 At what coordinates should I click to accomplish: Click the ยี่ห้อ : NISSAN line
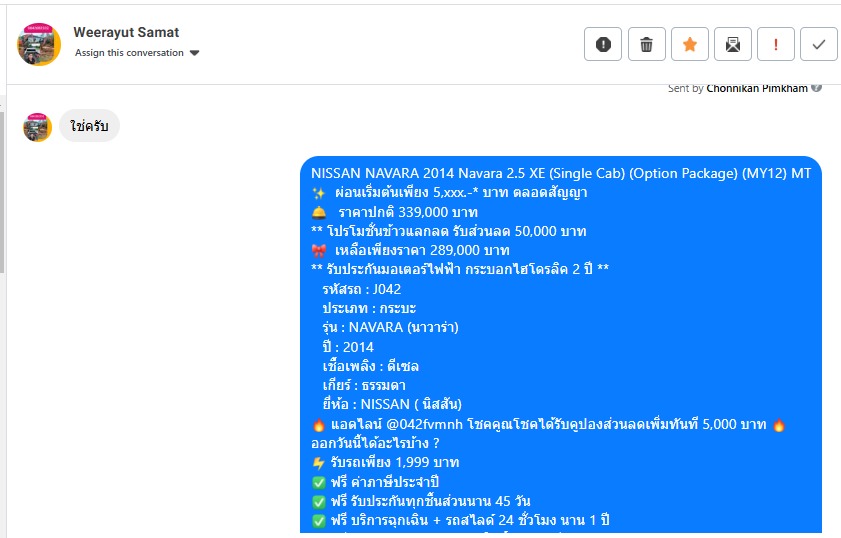[x=392, y=404]
